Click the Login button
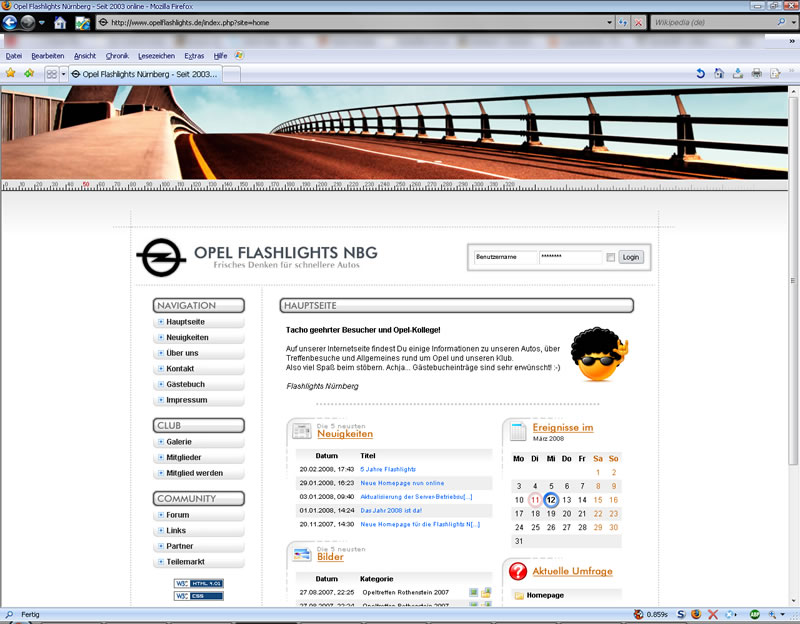Viewport: 800px width, 624px height. coord(631,257)
